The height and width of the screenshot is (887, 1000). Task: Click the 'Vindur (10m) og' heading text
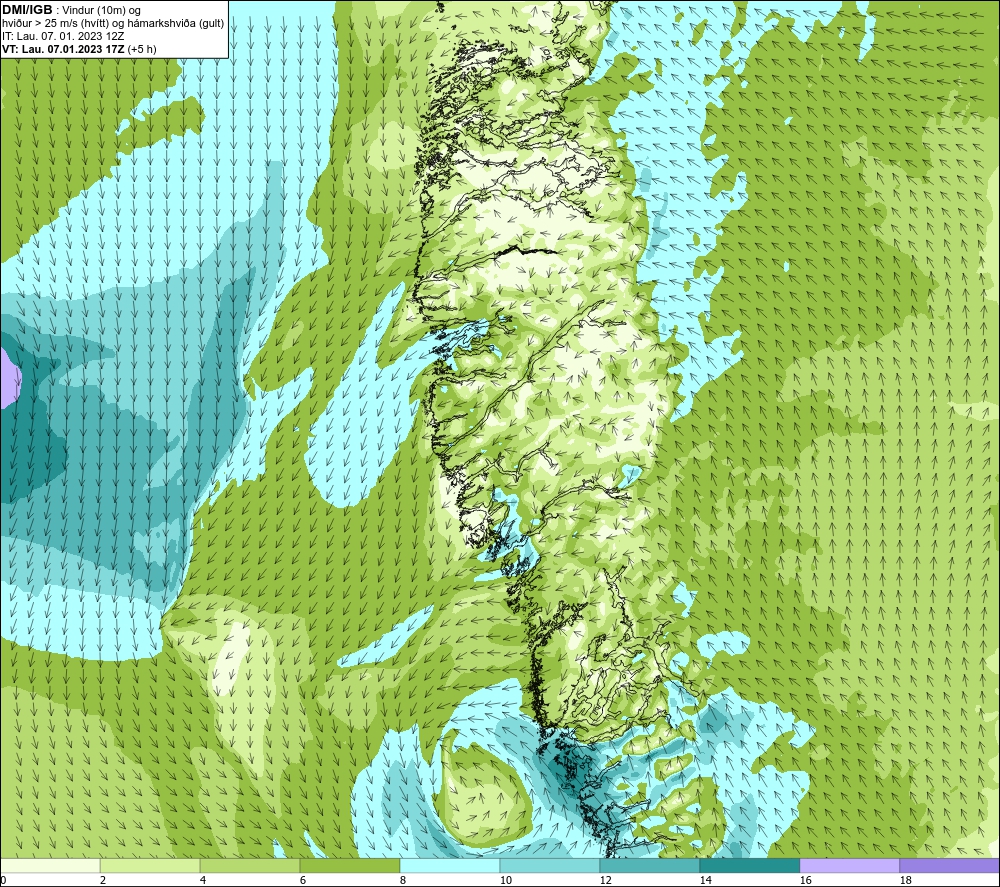pos(101,11)
